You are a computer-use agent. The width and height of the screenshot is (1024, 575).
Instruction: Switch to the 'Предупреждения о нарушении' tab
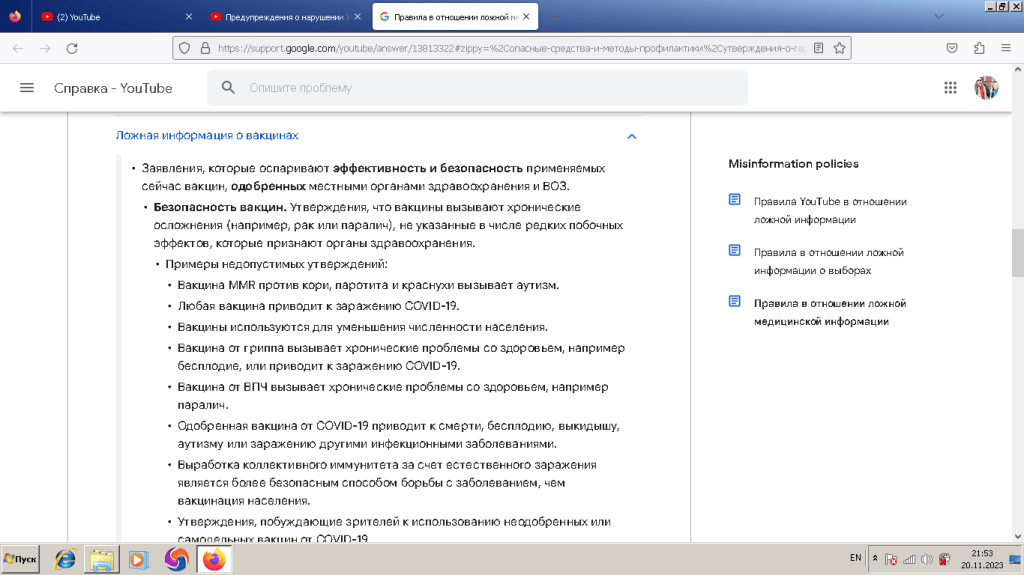click(x=280, y=17)
